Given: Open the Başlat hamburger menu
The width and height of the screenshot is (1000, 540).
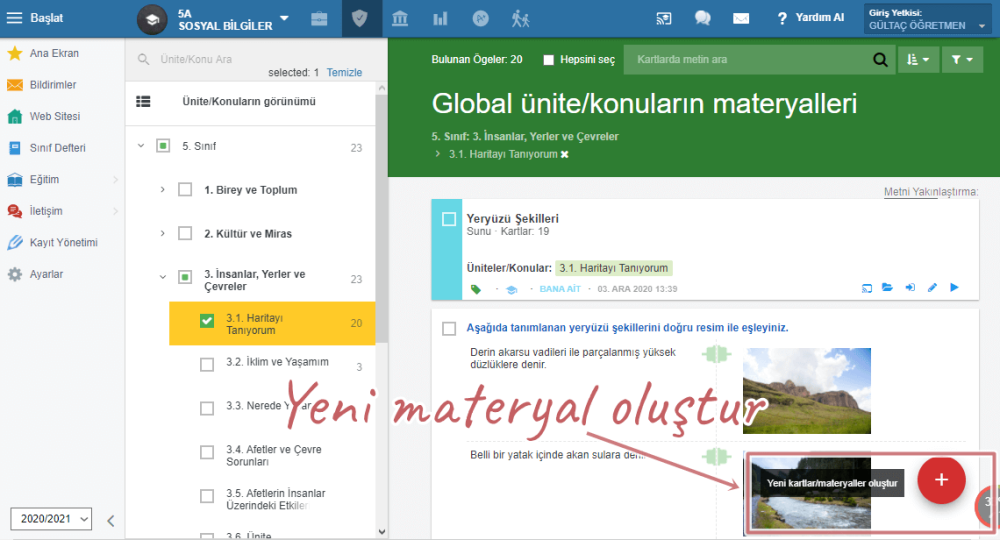Looking at the screenshot, I should [x=14, y=18].
